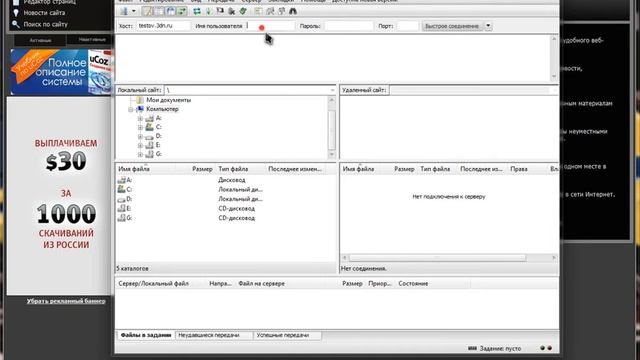The image size is (640, 360).
Task: Click the uCoz Полное описание системы banner
Action: click(61, 72)
